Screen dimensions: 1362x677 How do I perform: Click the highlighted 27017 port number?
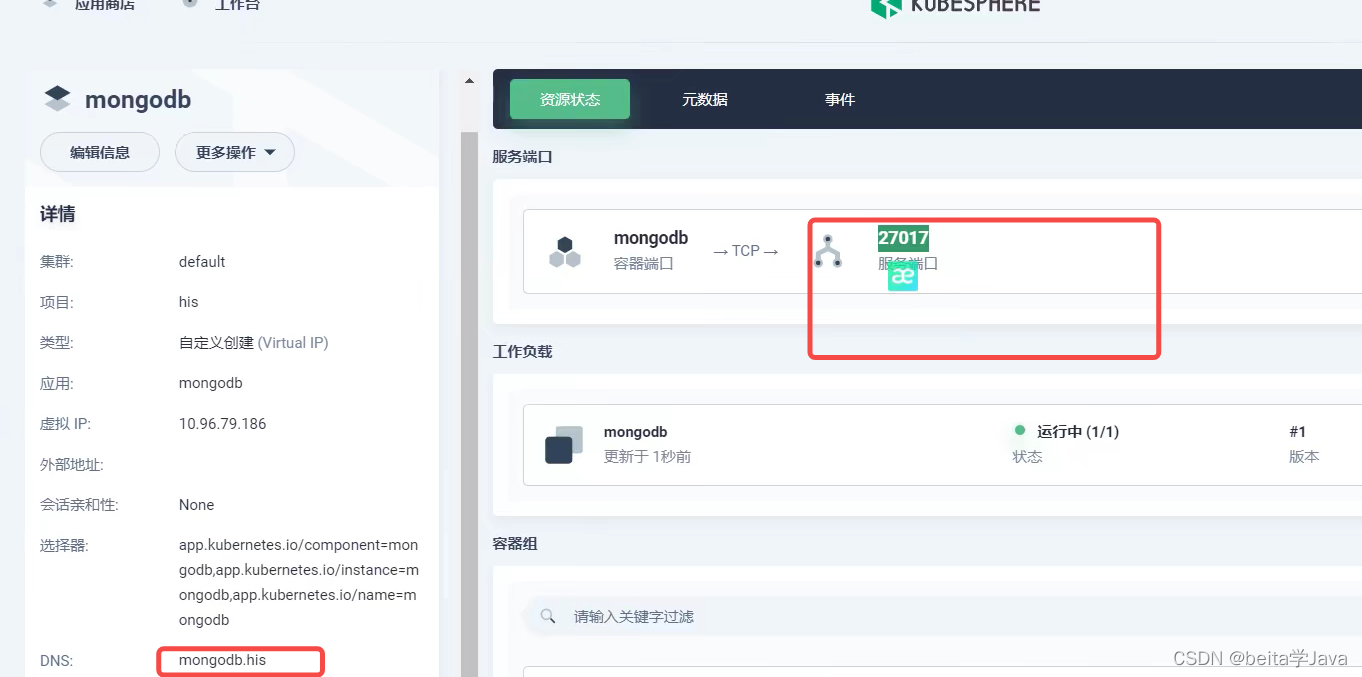(x=903, y=238)
